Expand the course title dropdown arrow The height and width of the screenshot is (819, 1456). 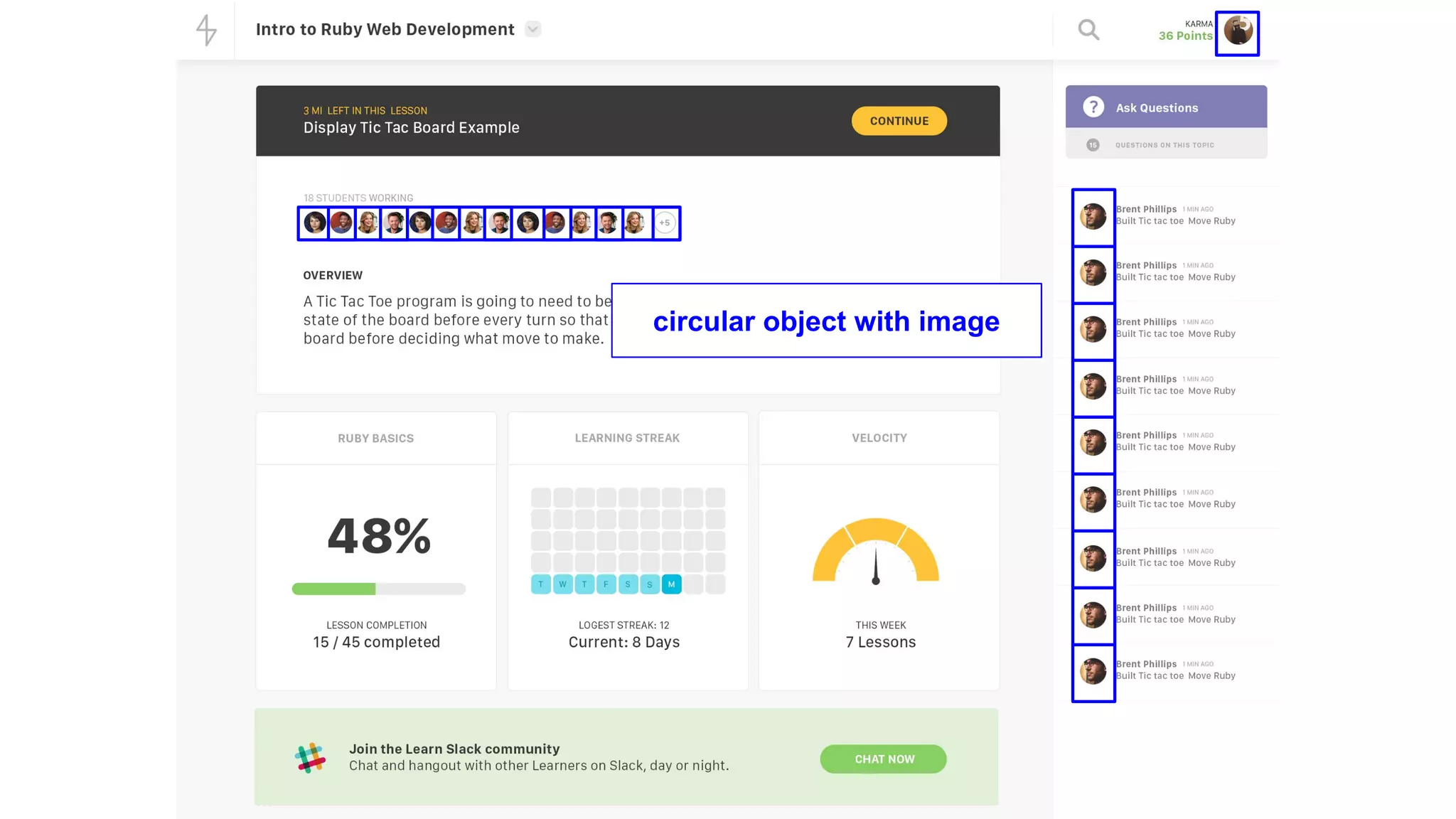pyautogui.click(x=532, y=29)
